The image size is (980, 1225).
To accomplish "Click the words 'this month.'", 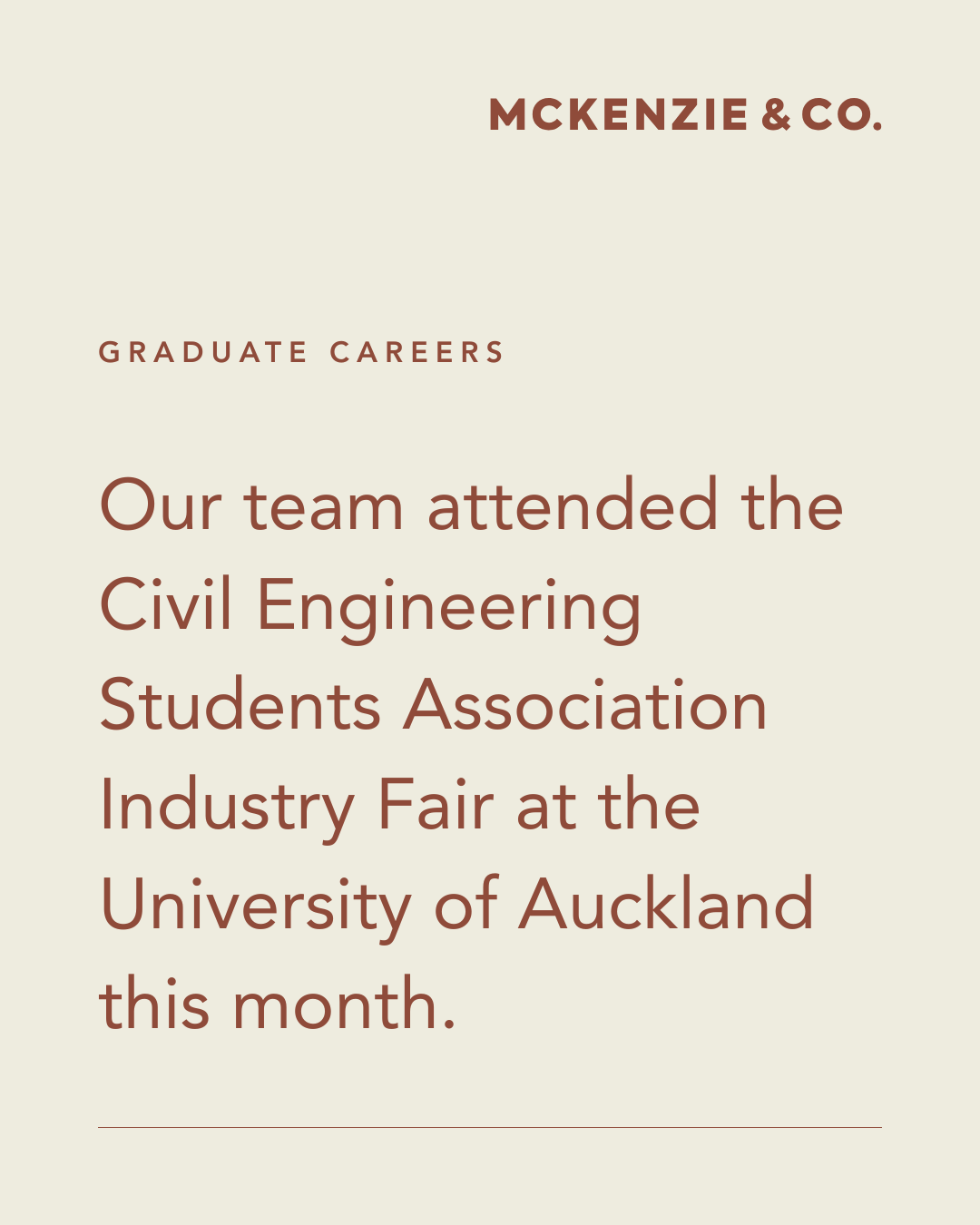I will click(277, 1004).
